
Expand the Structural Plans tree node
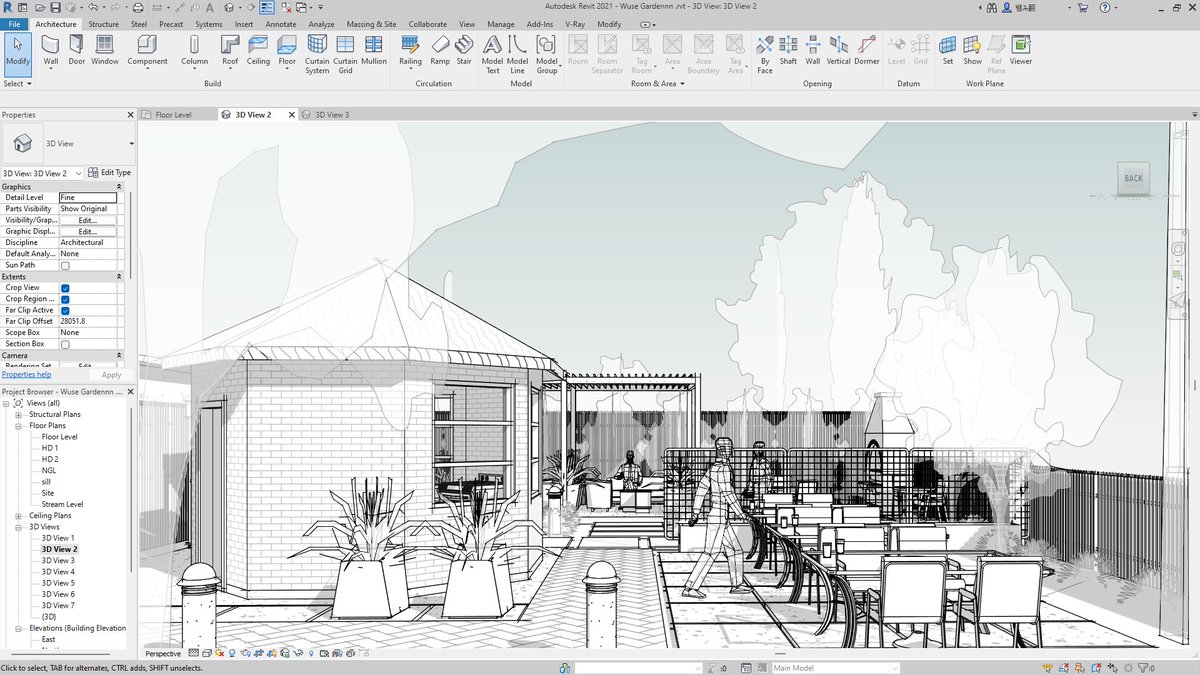point(18,414)
